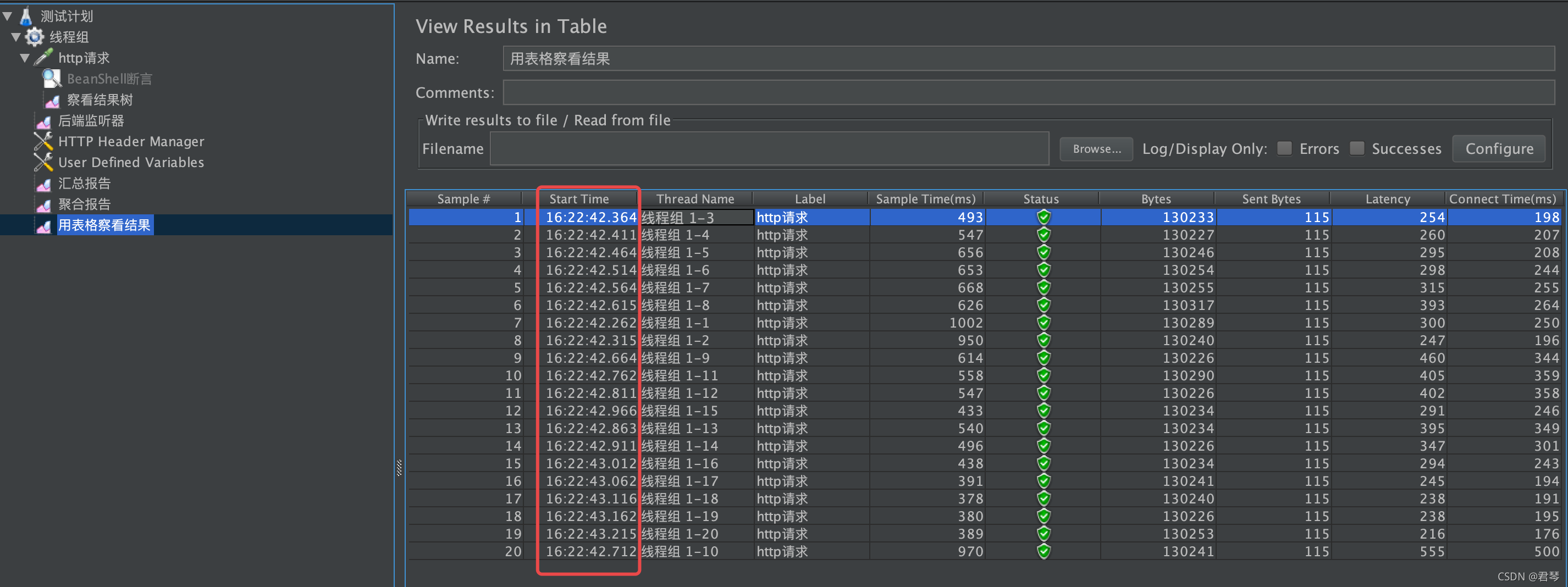The width and height of the screenshot is (1568, 587).
Task: Sort by Status column header
Action: [x=1041, y=199]
